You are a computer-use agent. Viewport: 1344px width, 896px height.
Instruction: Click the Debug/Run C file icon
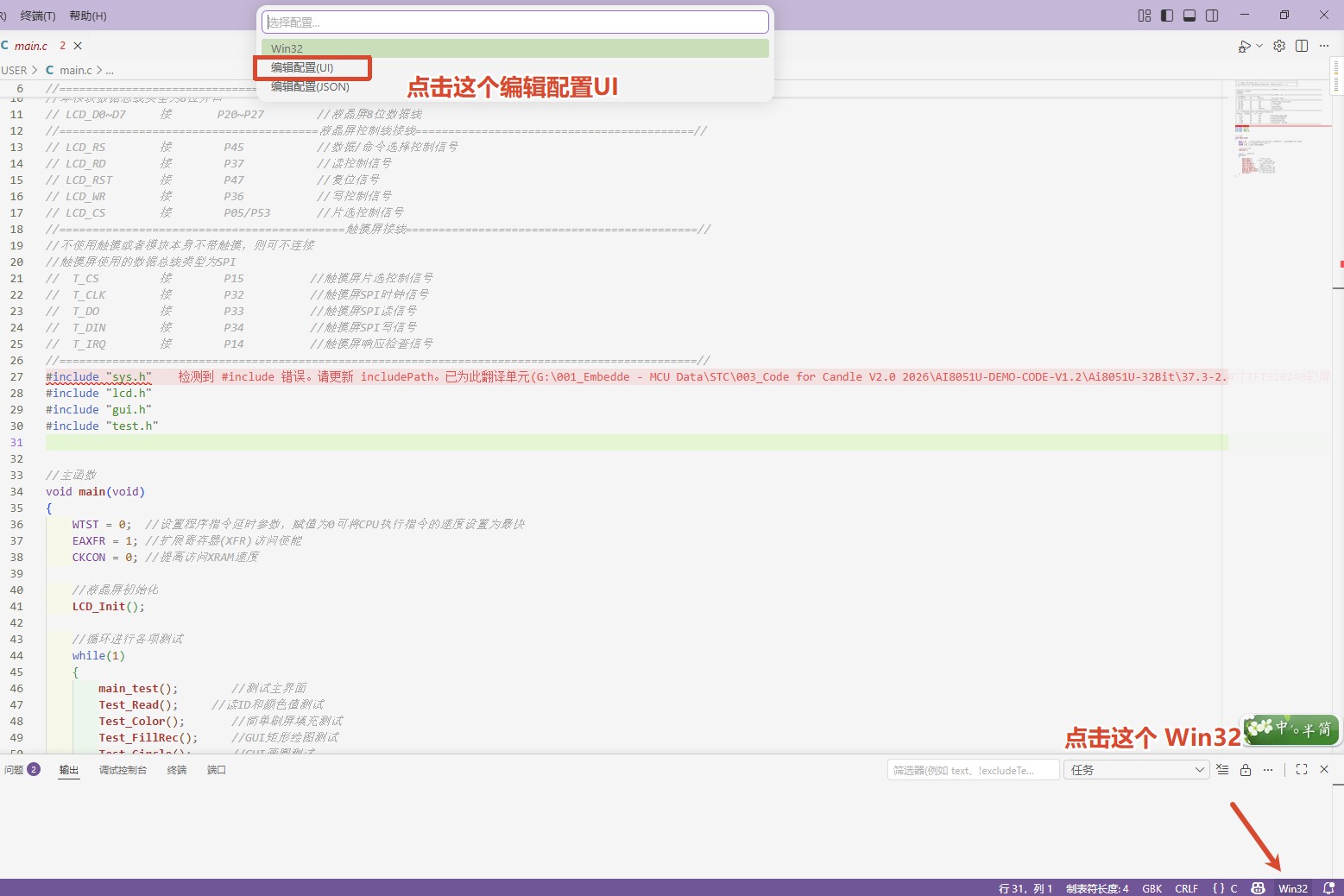[x=1244, y=46]
